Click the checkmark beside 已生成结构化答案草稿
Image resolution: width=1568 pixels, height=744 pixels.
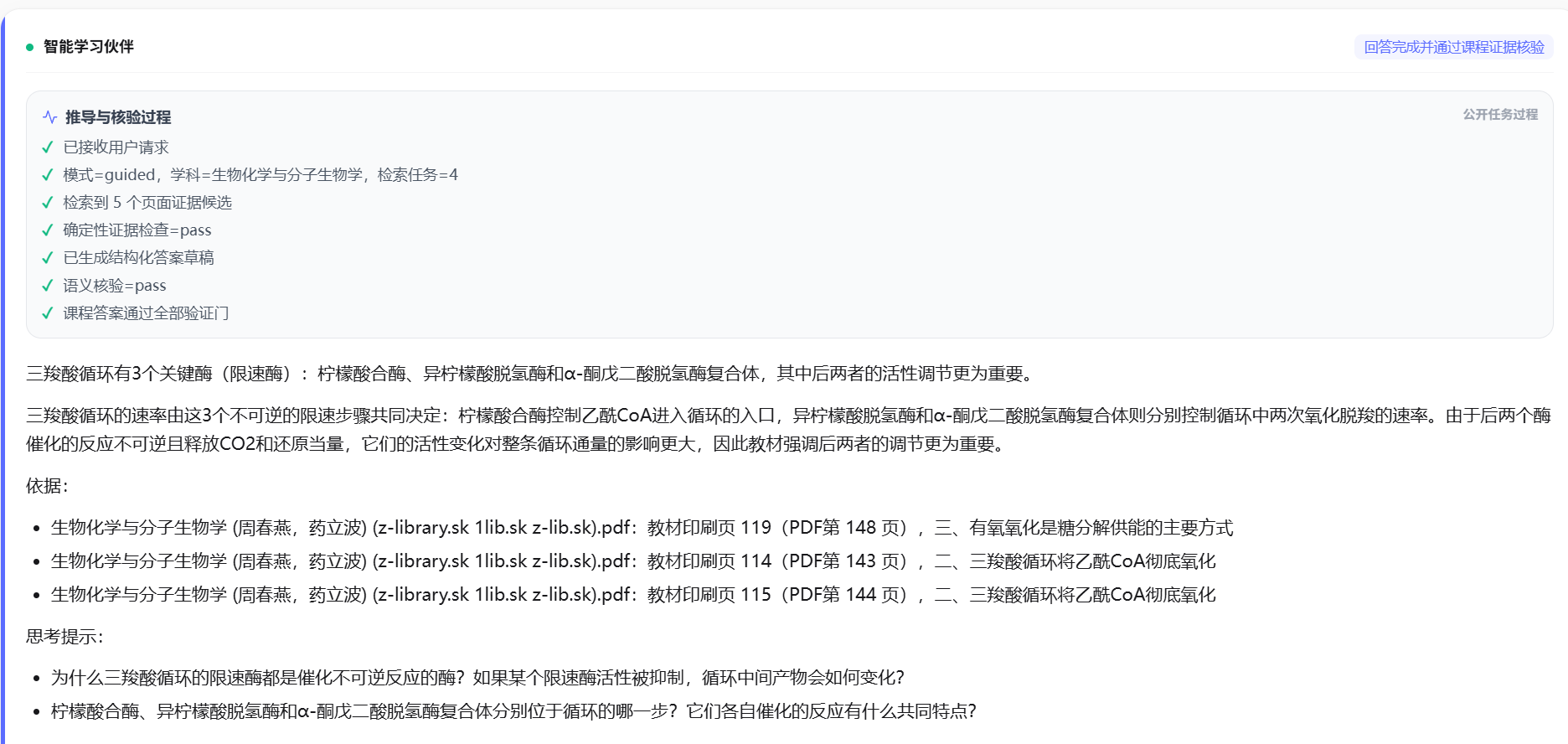(48, 258)
